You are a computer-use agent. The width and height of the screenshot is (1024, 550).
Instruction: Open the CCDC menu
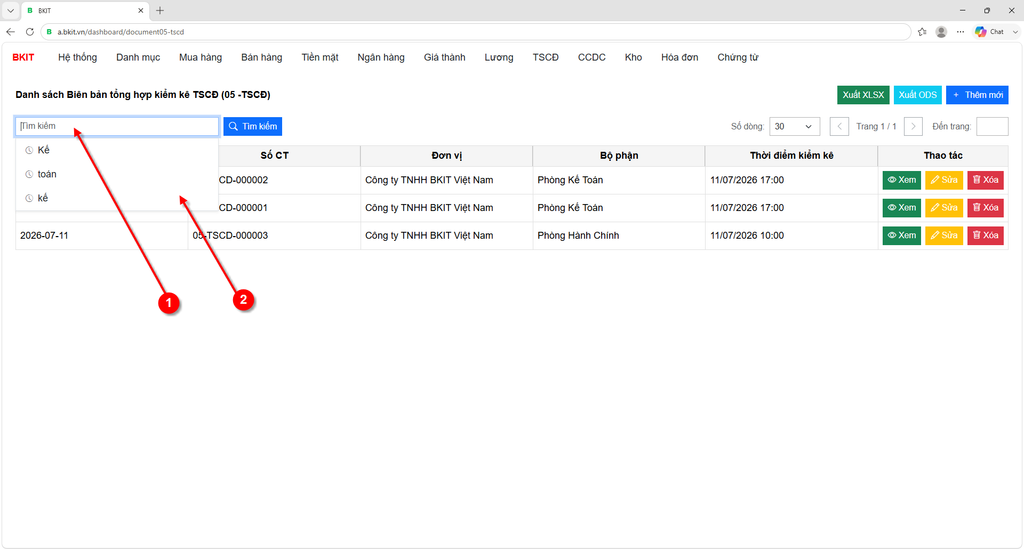point(592,57)
